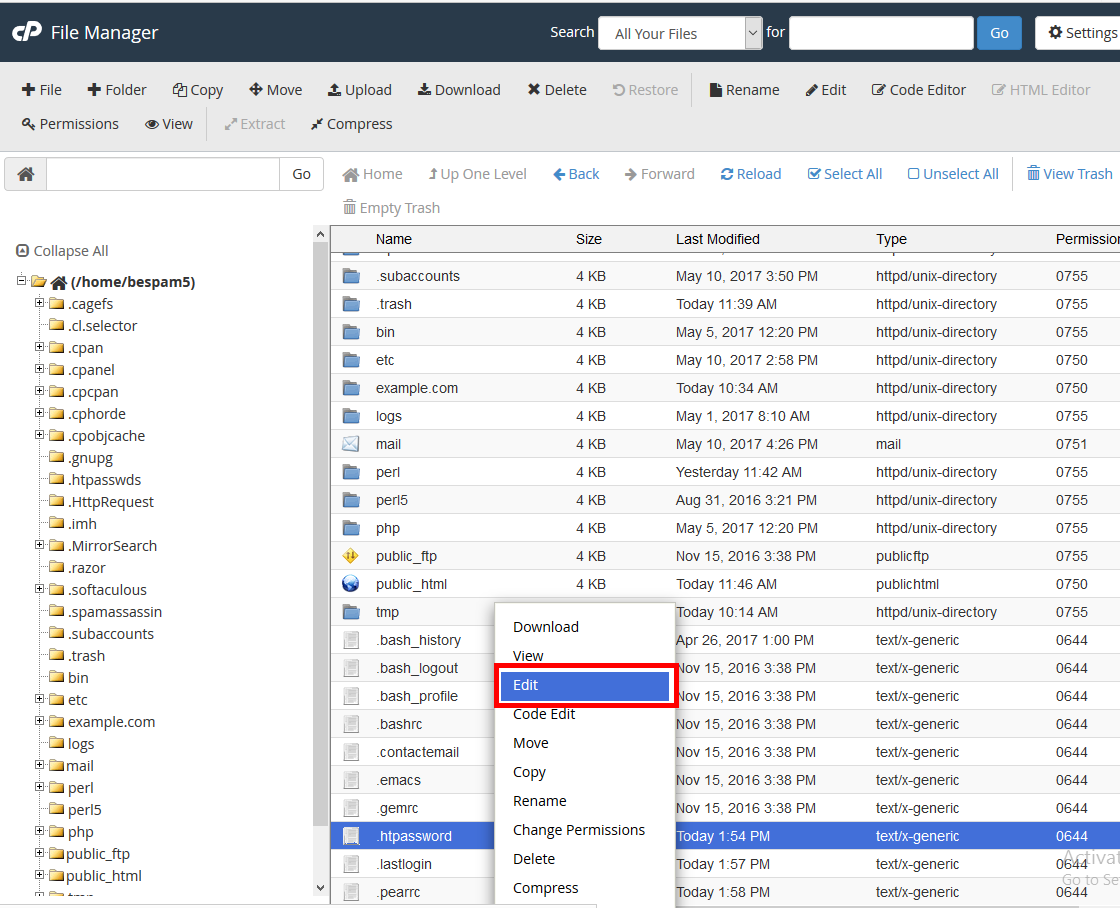Expand the public_html tree node
Screen dimensions: 1120x908
point(40,876)
